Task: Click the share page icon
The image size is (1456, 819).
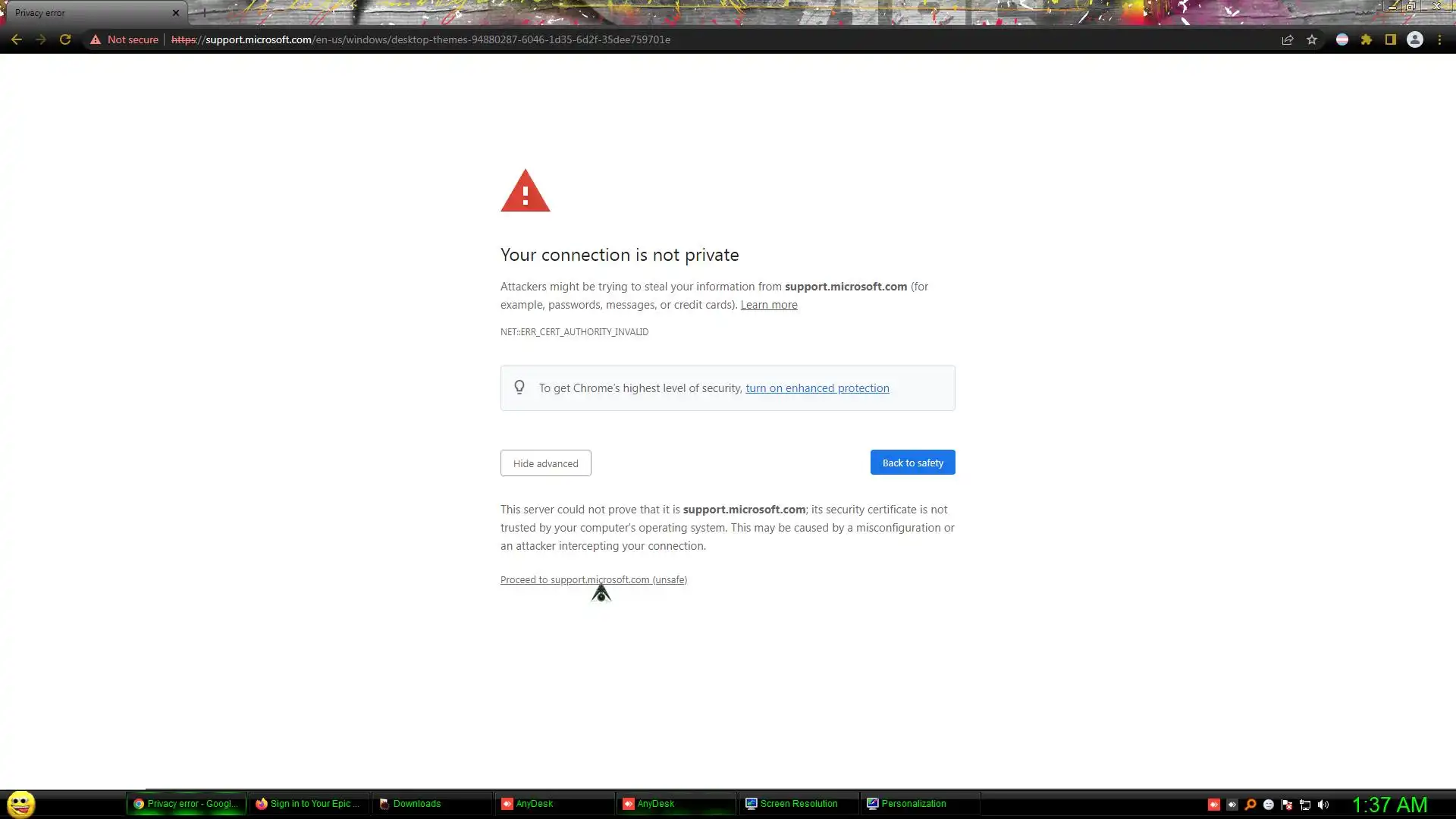Action: [x=1288, y=39]
